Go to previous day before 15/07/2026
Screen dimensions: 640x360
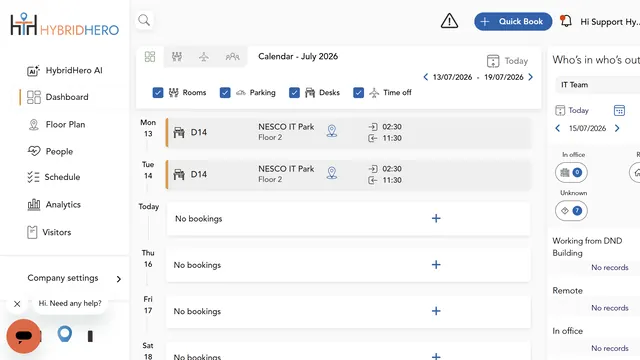click(558, 128)
